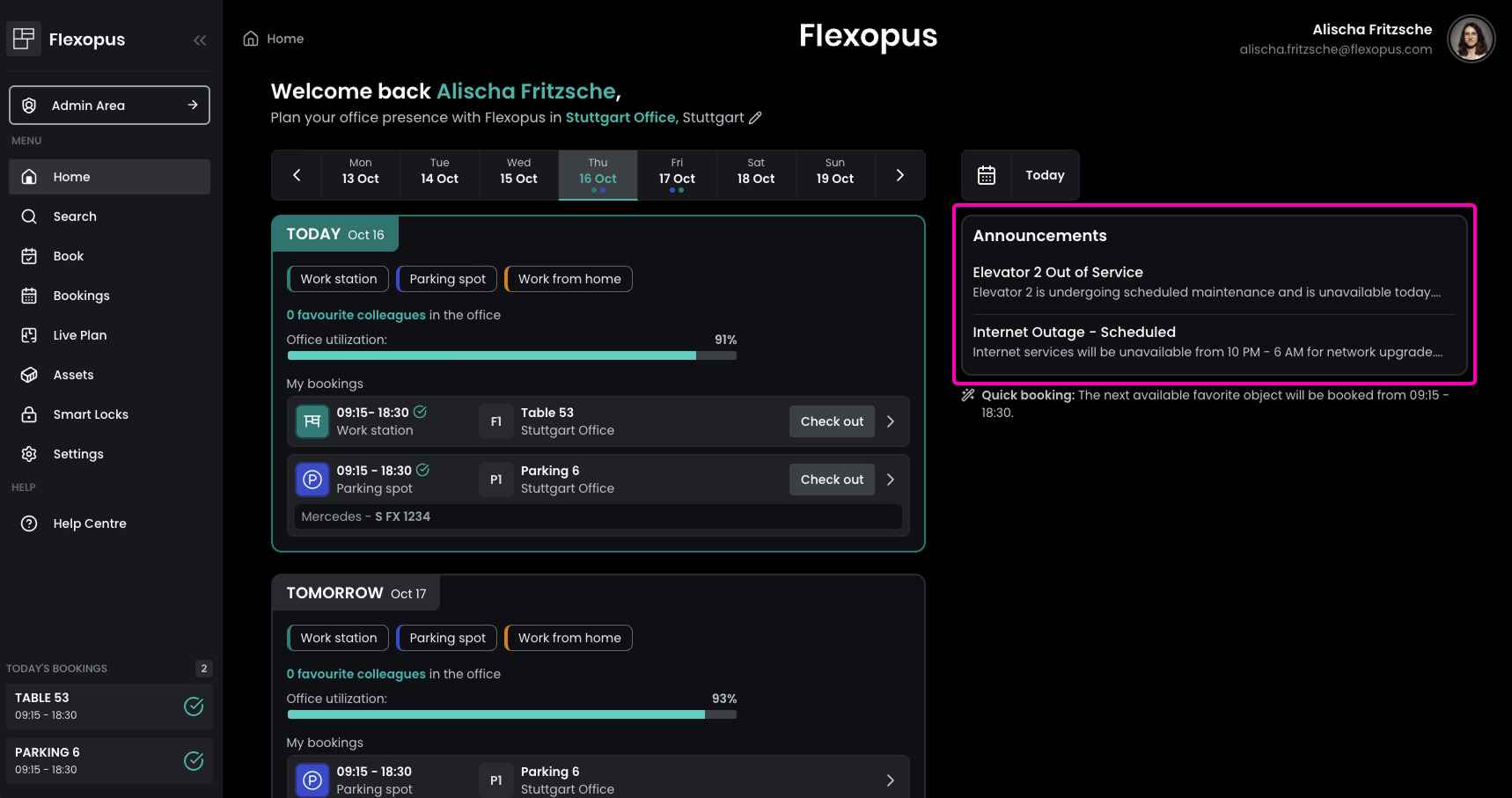Check out of Parking 6 booking

832,480
